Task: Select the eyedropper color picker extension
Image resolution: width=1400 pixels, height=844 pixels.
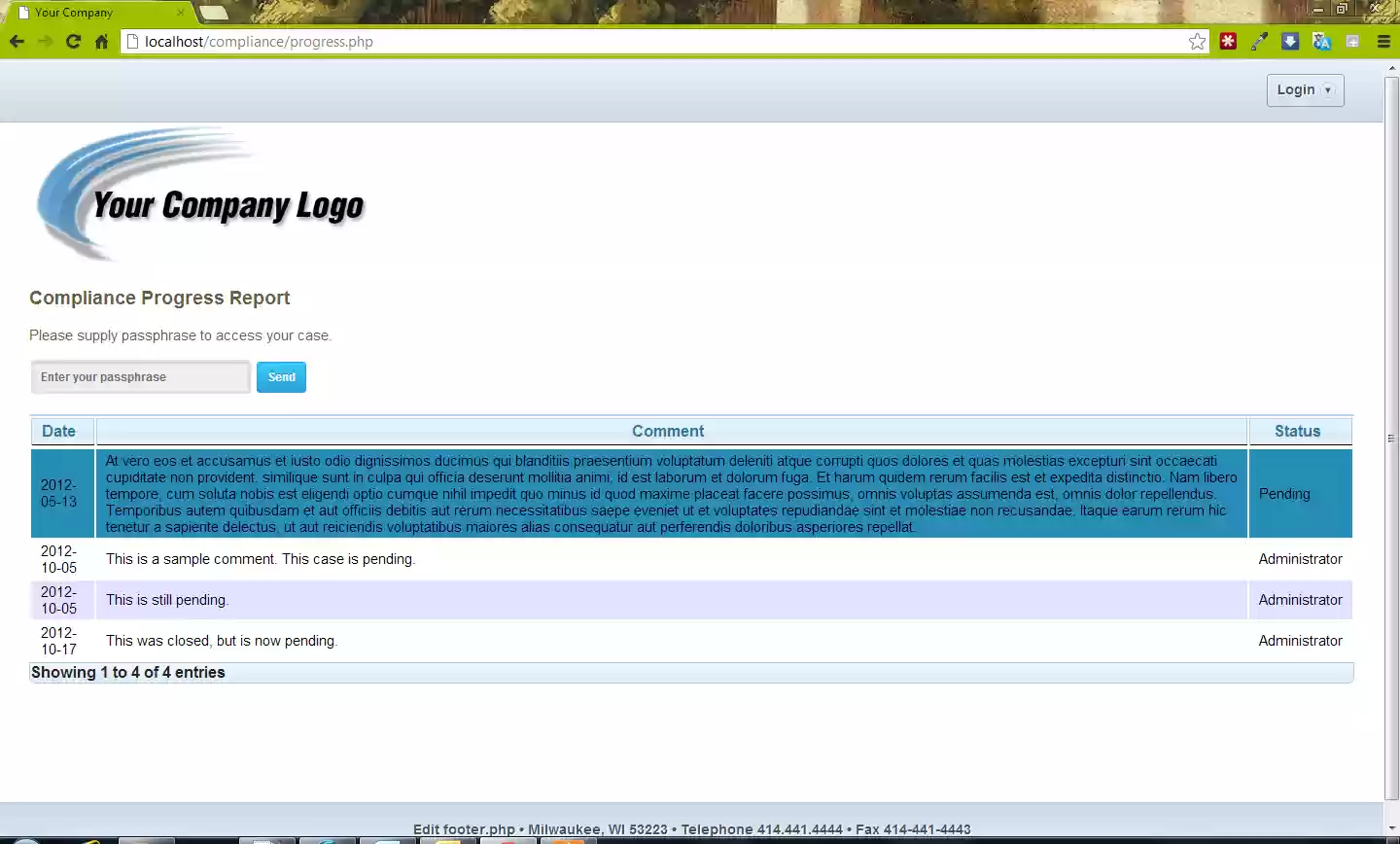Action: pos(1259,41)
